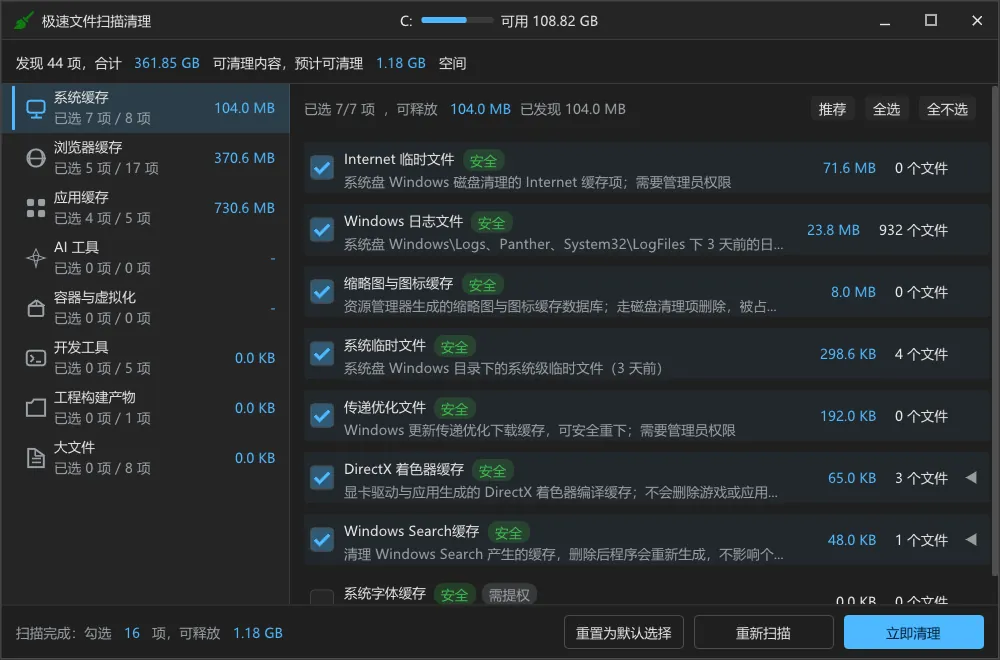The image size is (1000, 660).
Task: Click the 全选 button
Action: coord(886,110)
